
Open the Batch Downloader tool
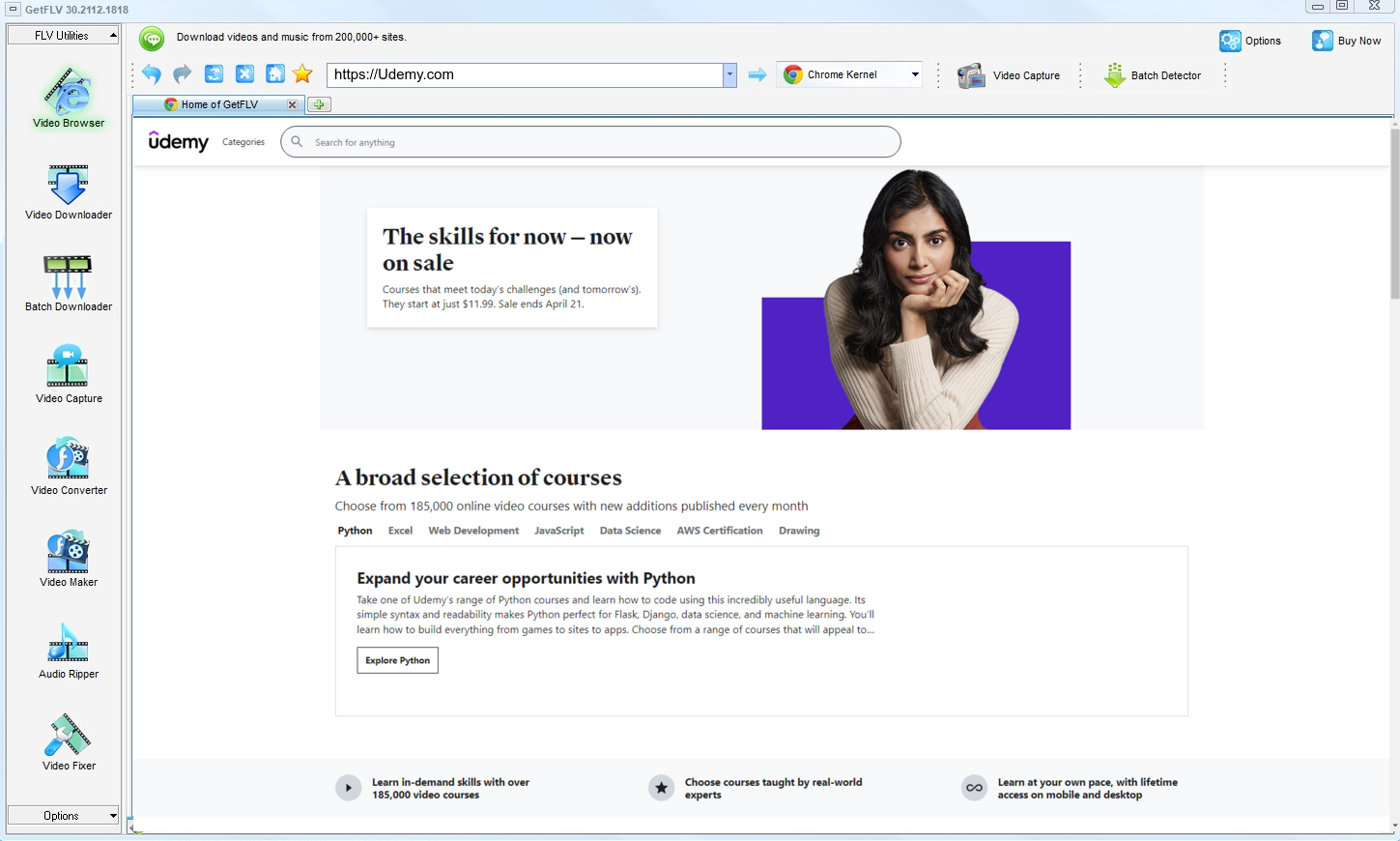pos(69,283)
